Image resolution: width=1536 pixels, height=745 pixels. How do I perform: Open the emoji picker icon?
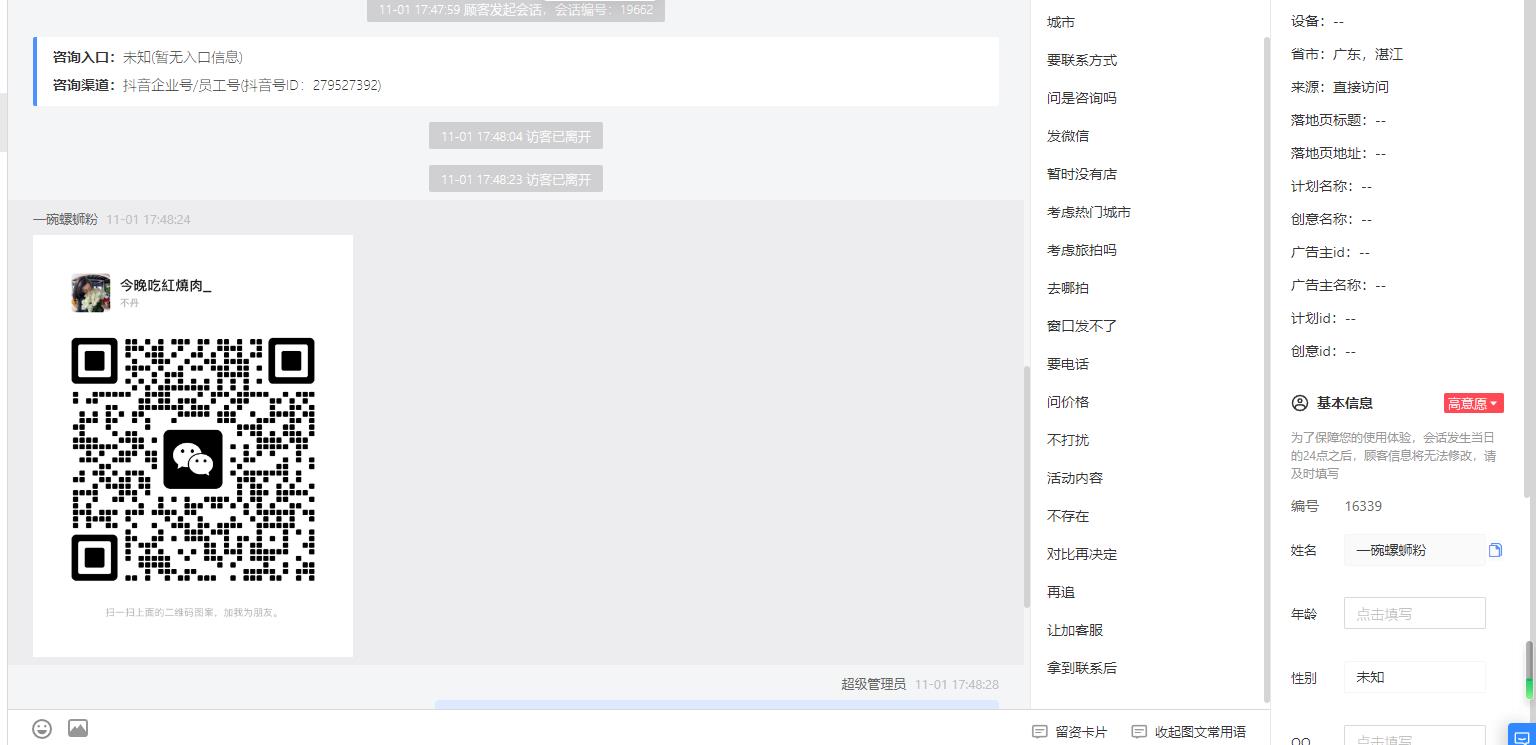pos(42,729)
